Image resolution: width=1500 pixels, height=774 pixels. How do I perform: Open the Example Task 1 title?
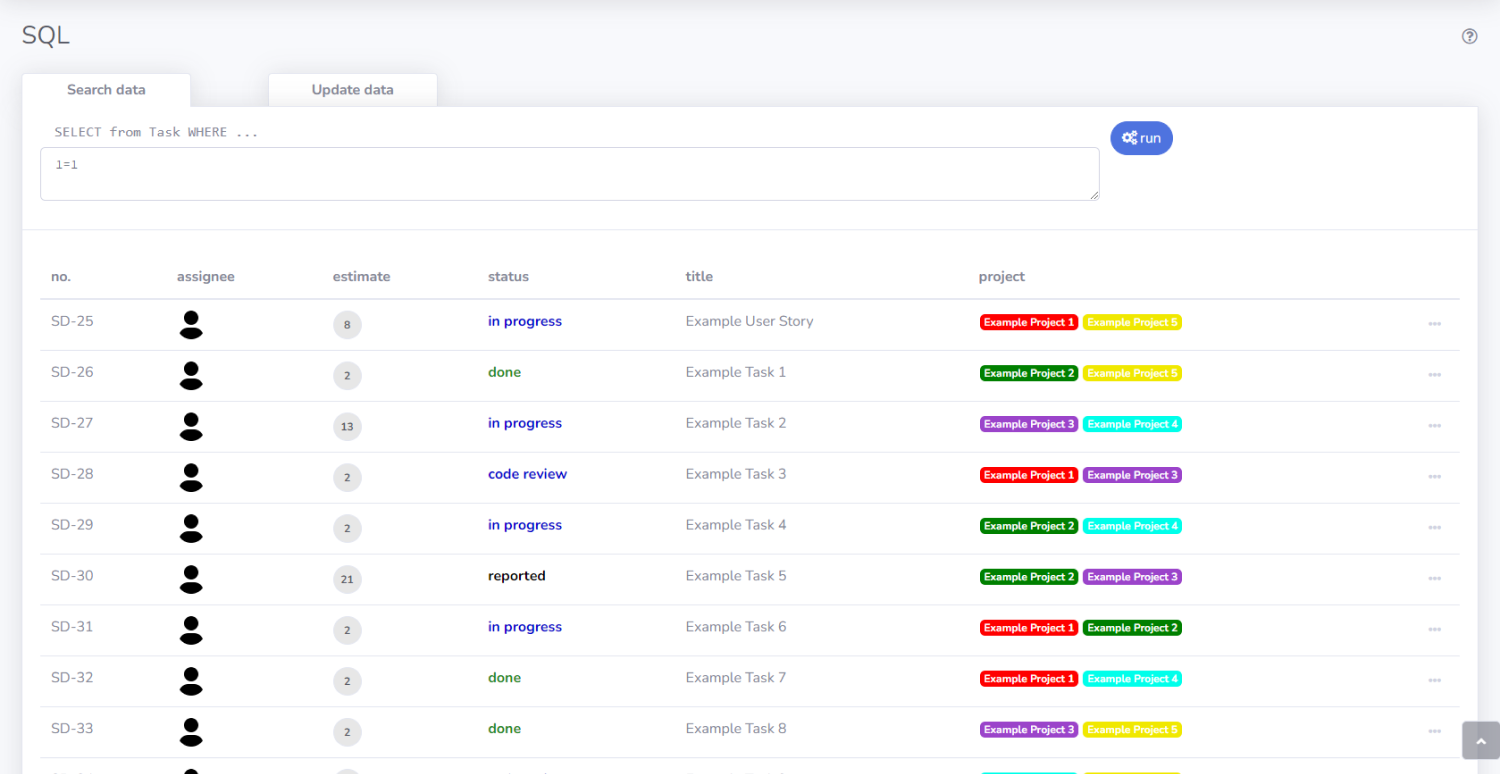click(736, 372)
